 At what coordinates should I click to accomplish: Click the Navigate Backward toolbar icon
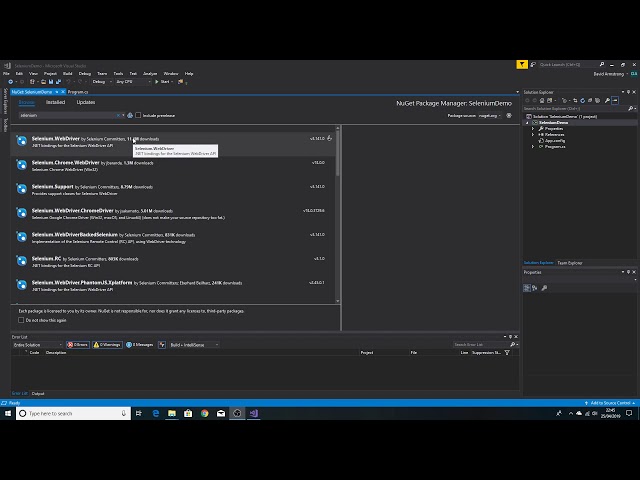(x=11, y=82)
